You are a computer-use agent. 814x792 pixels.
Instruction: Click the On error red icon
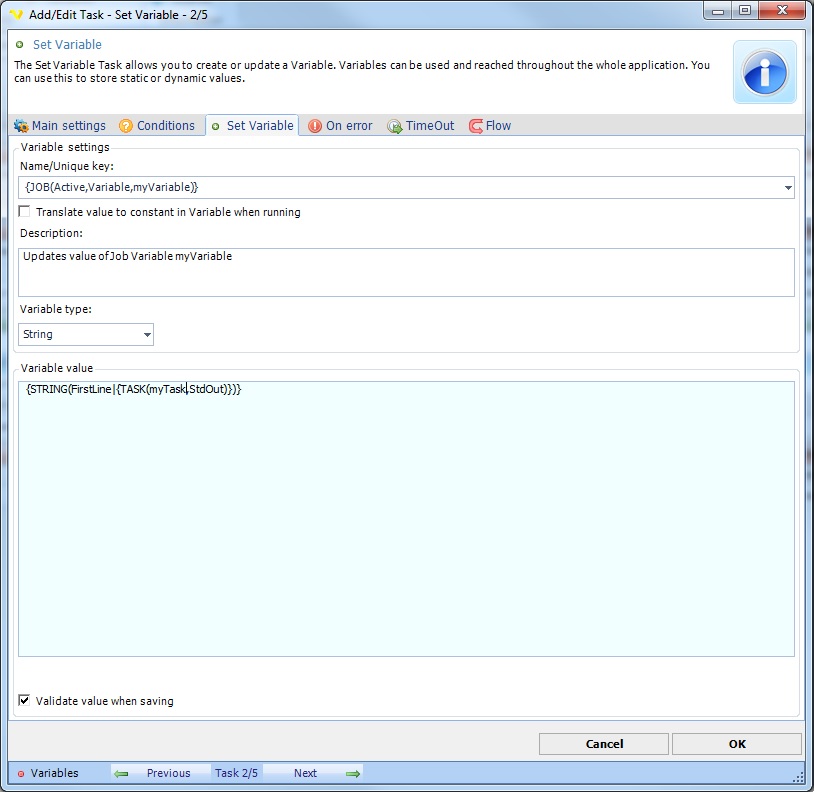[x=315, y=126]
